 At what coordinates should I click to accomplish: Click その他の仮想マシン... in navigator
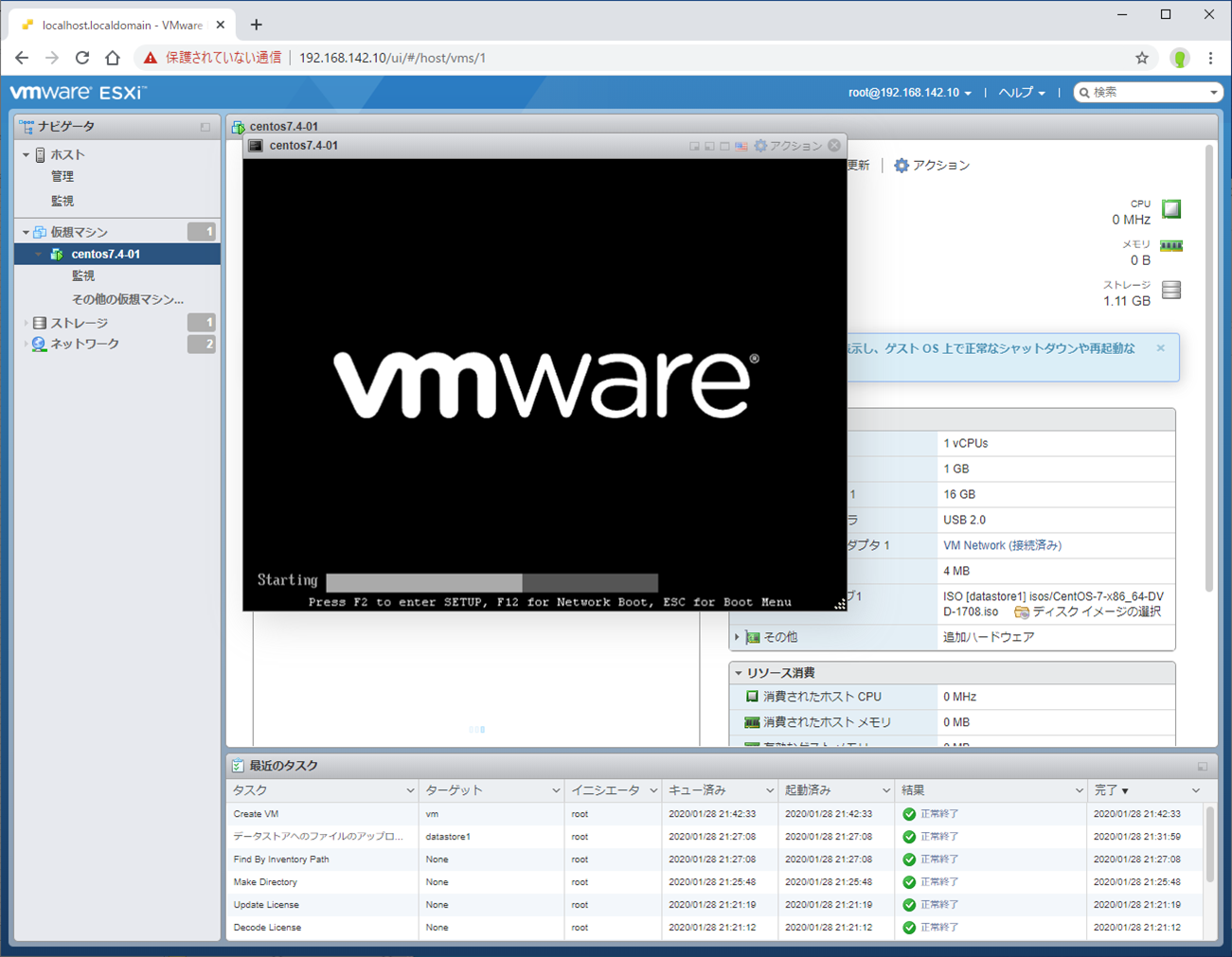tap(128, 299)
